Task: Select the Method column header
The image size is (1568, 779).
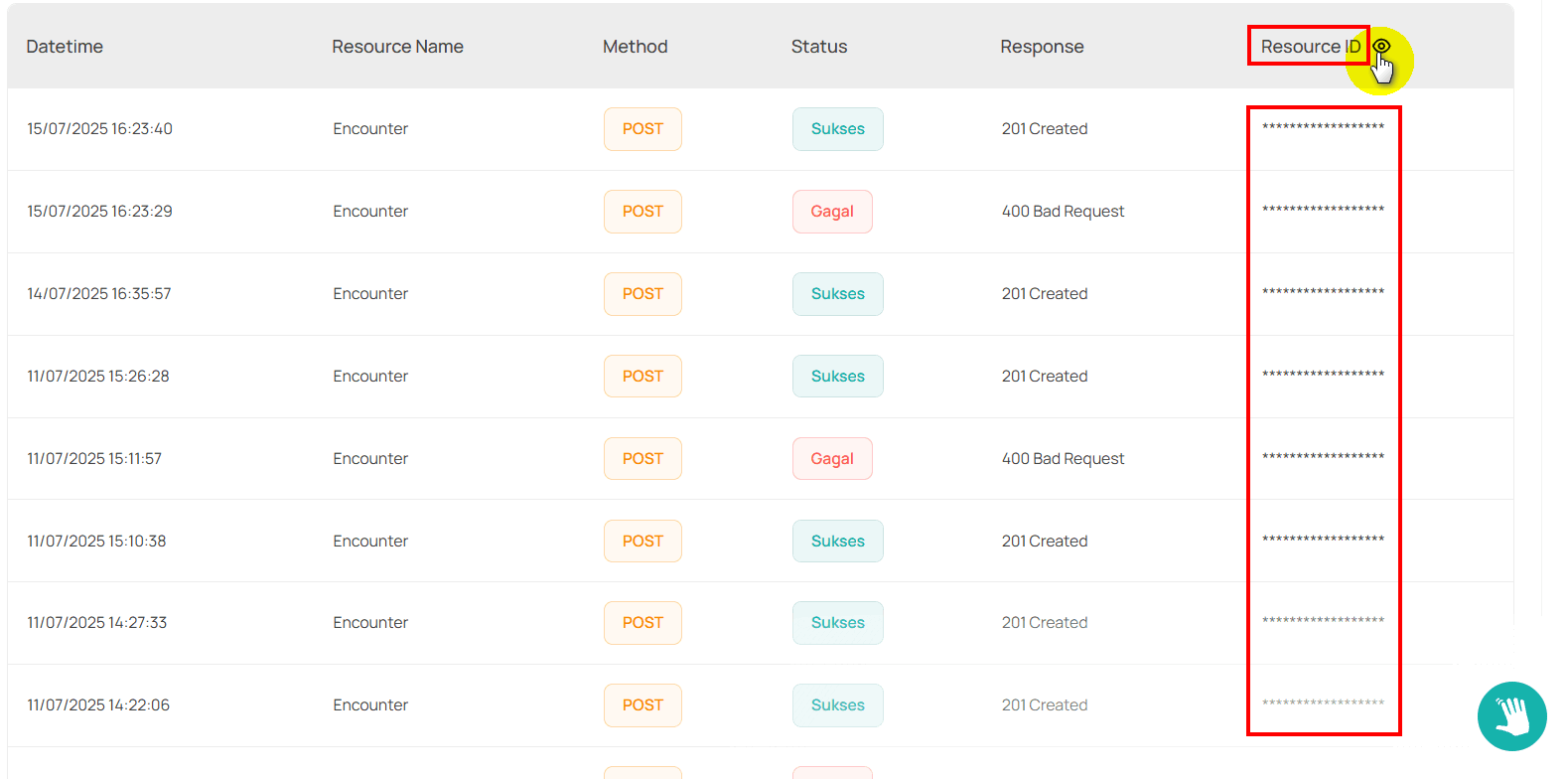Action: [636, 47]
